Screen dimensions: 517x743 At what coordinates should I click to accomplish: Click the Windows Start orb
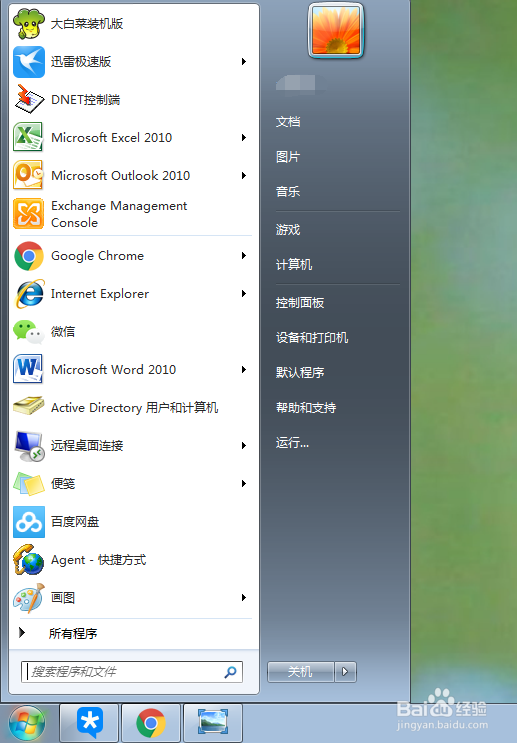[27, 723]
